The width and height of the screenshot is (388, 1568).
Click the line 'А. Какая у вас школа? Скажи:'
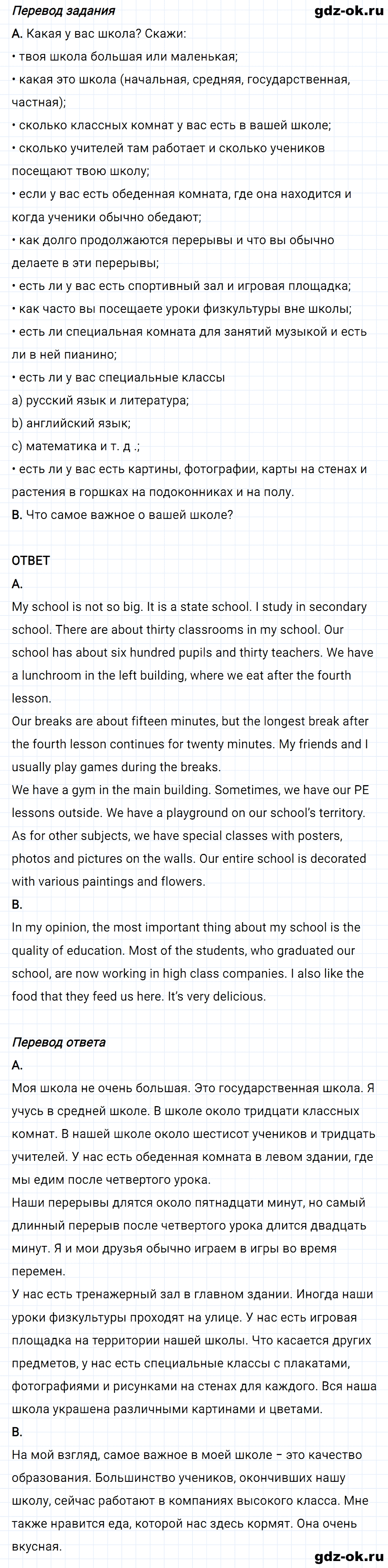tap(99, 34)
